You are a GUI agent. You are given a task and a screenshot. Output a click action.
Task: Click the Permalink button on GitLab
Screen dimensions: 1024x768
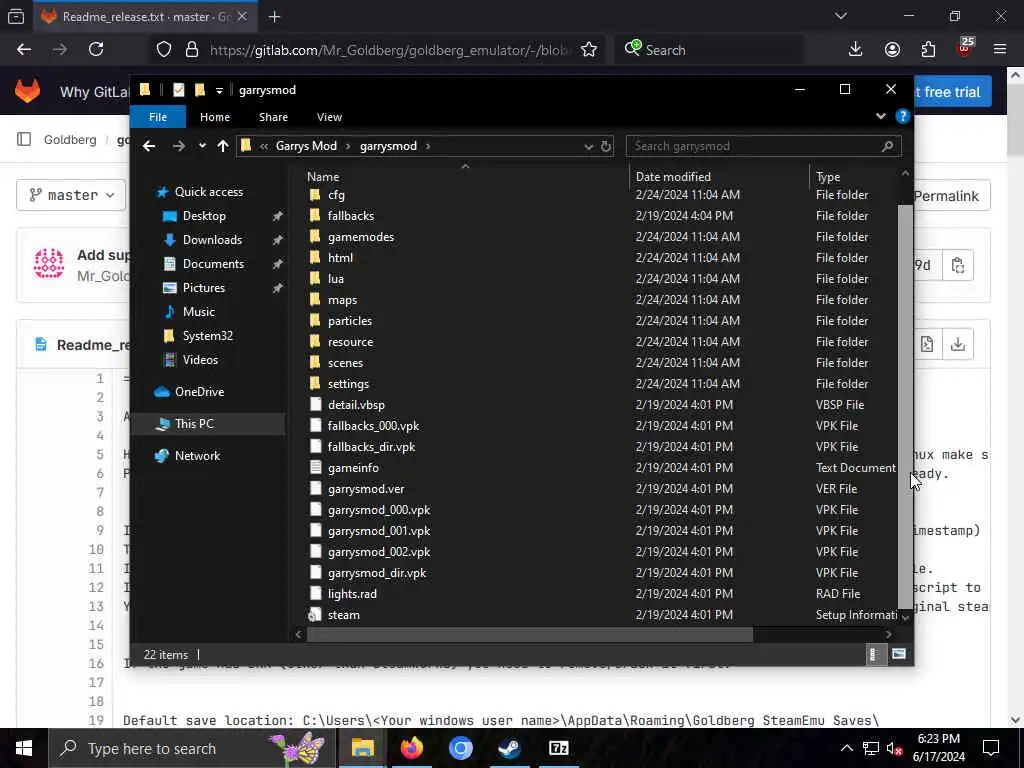coord(946,196)
